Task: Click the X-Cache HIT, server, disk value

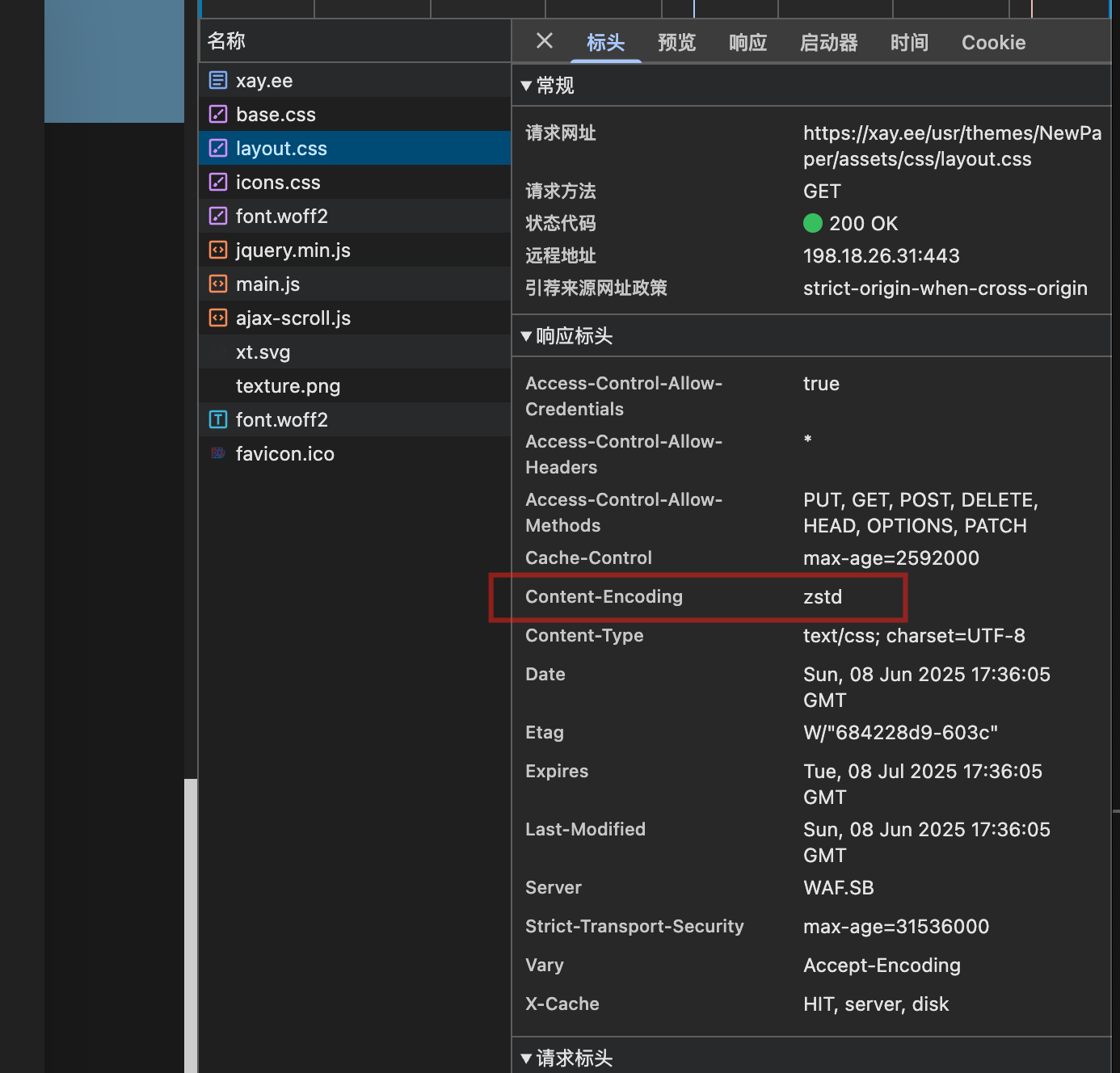Action: [x=876, y=1004]
